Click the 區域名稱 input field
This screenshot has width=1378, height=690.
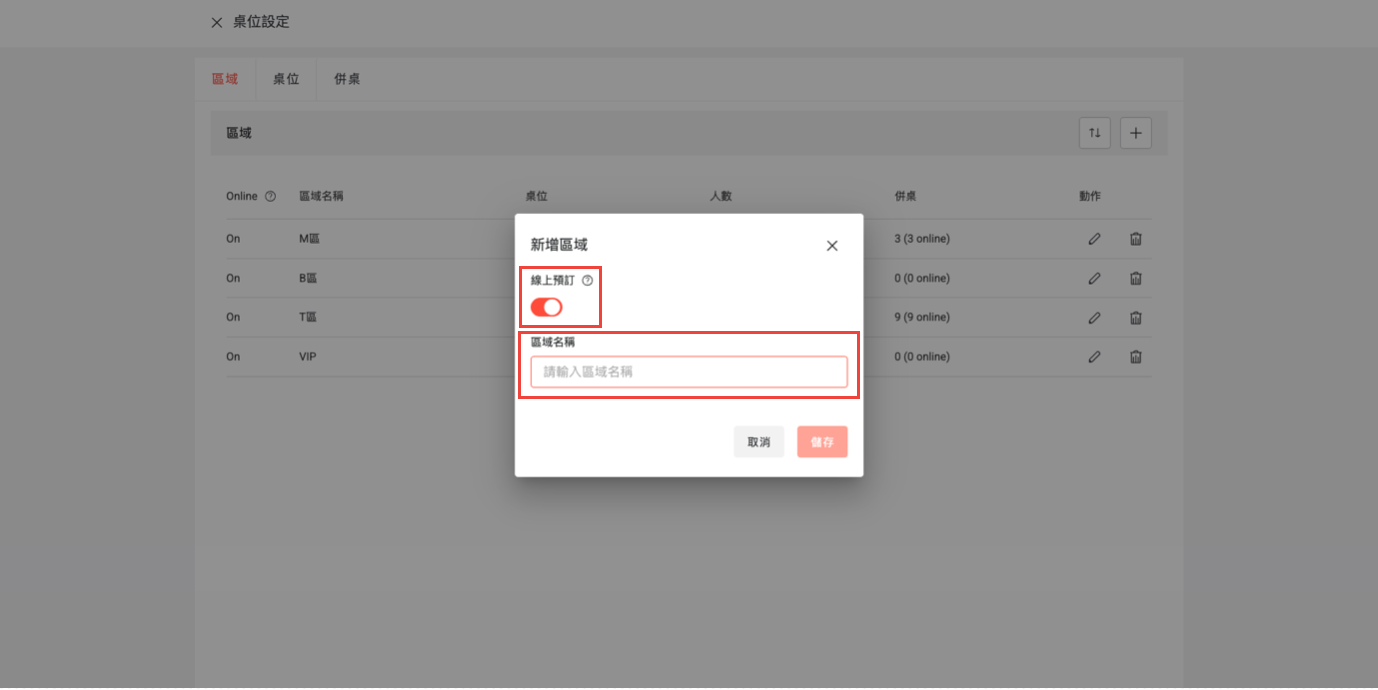tap(688, 372)
